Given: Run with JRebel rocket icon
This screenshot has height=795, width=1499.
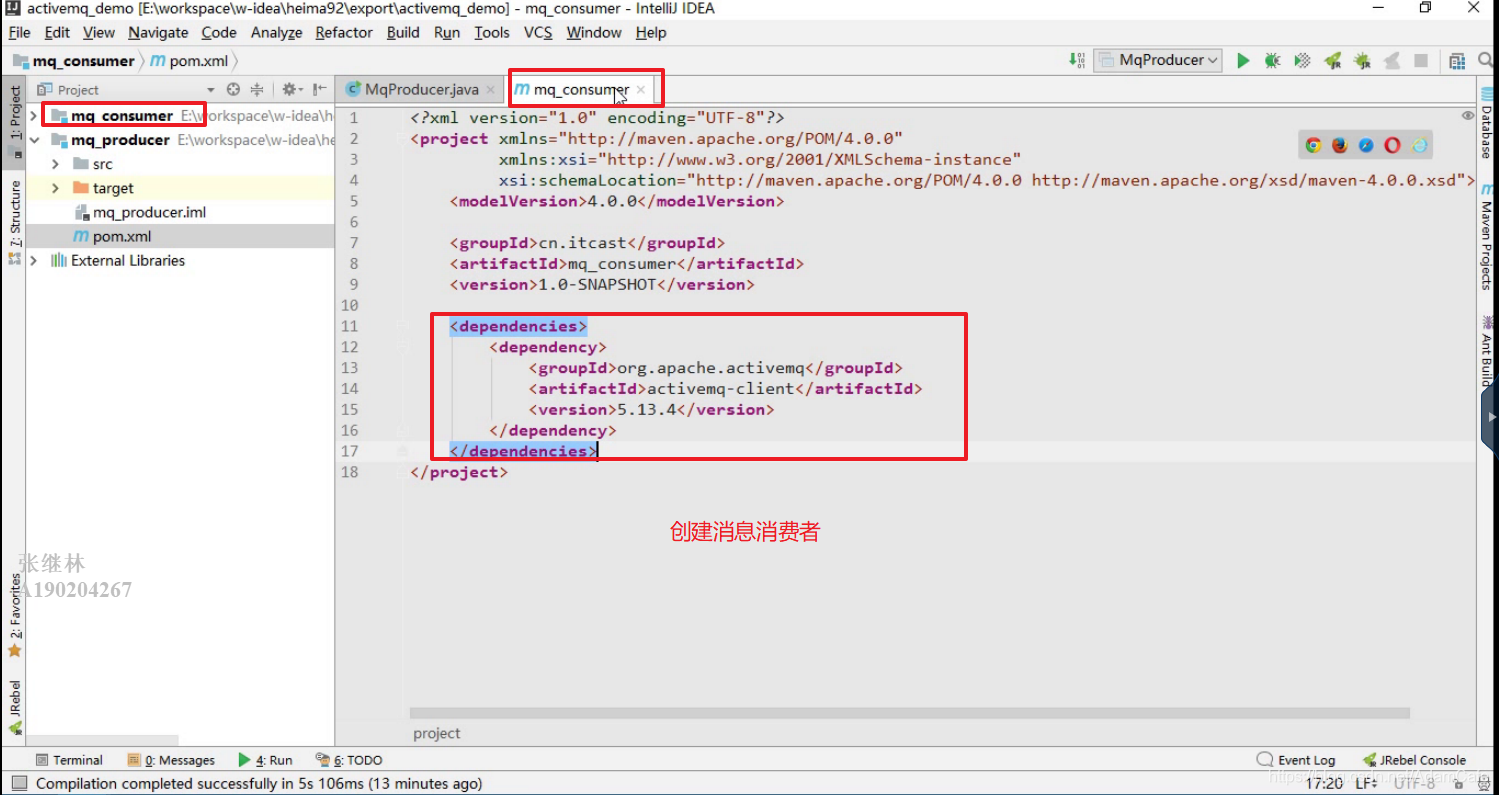Looking at the screenshot, I should pos(1332,61).
